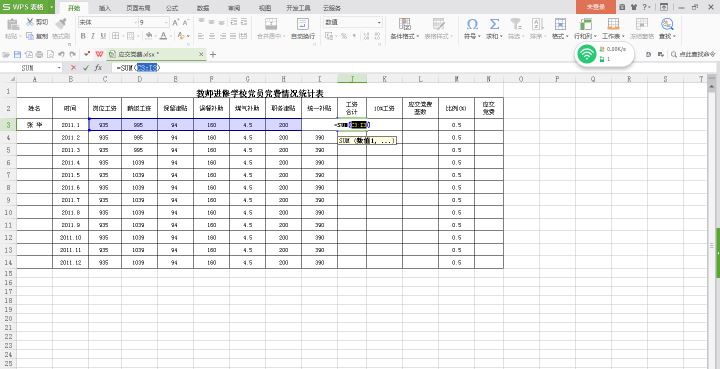Click the cell containing 张 华
Image resolution: width=720 pixels, height=369 pixels.
pos(34,124)
